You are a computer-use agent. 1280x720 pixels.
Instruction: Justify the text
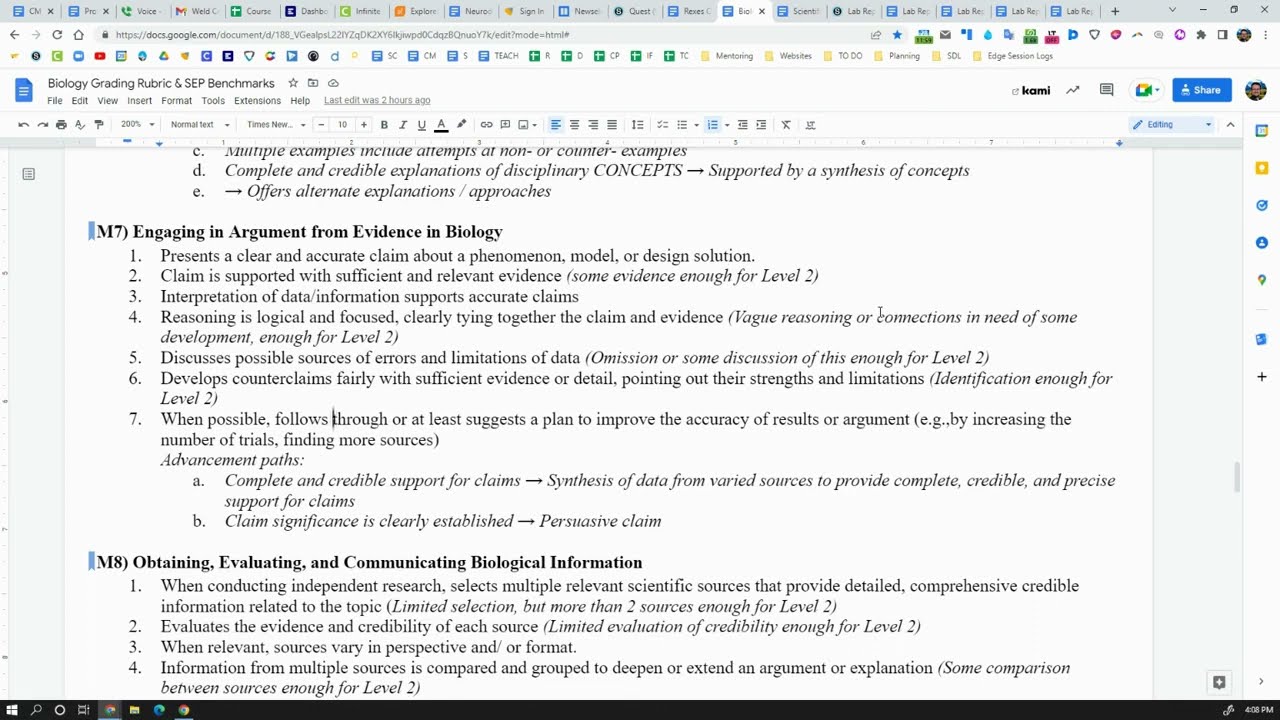pyautogui.click(x=612, y=125)
